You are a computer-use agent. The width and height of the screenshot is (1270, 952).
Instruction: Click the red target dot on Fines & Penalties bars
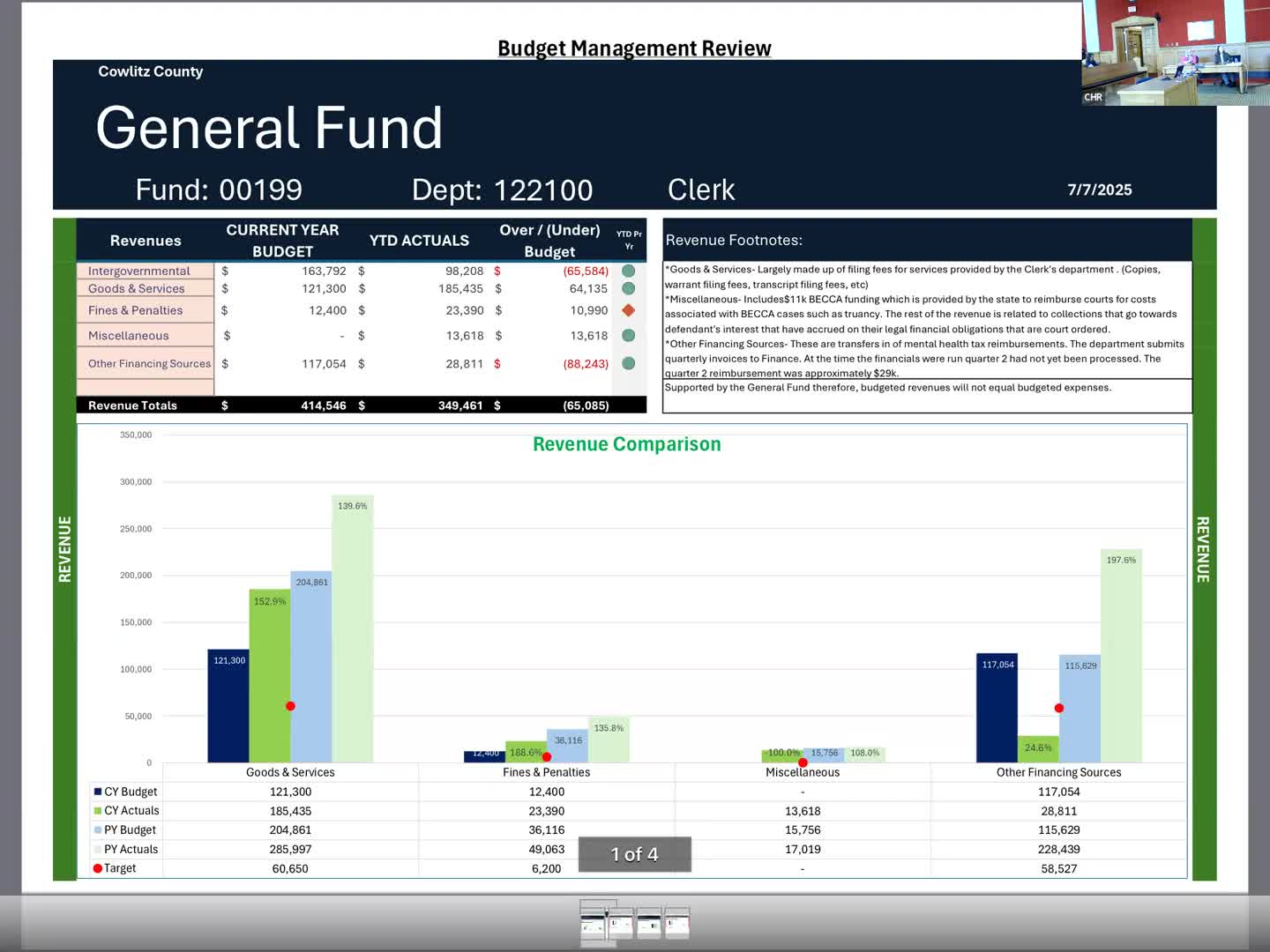pos(547,757)
